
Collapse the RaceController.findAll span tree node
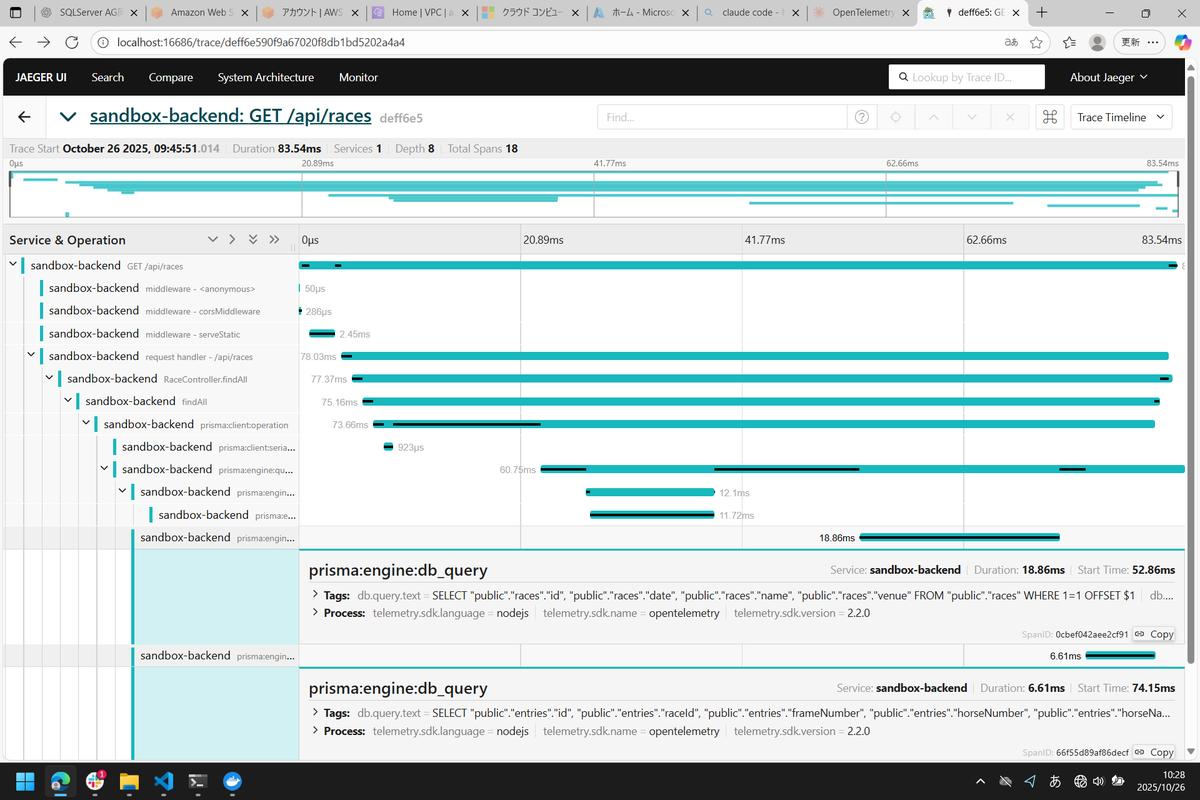click(x=48, y=379)
